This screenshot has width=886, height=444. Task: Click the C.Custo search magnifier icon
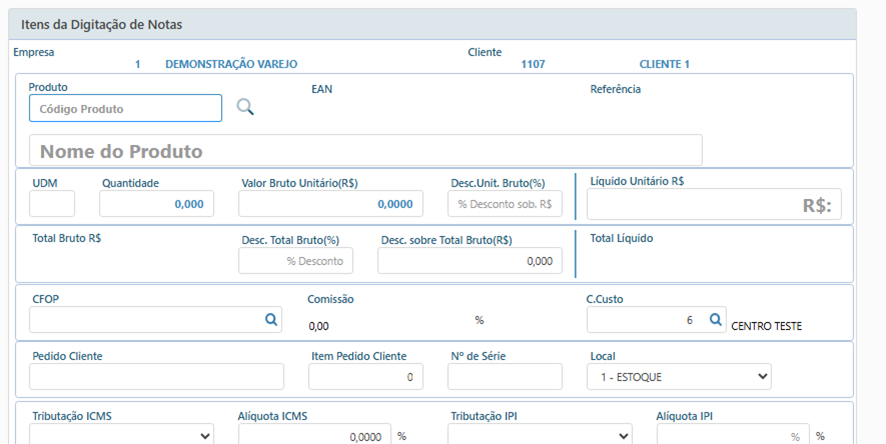(715, 319)
